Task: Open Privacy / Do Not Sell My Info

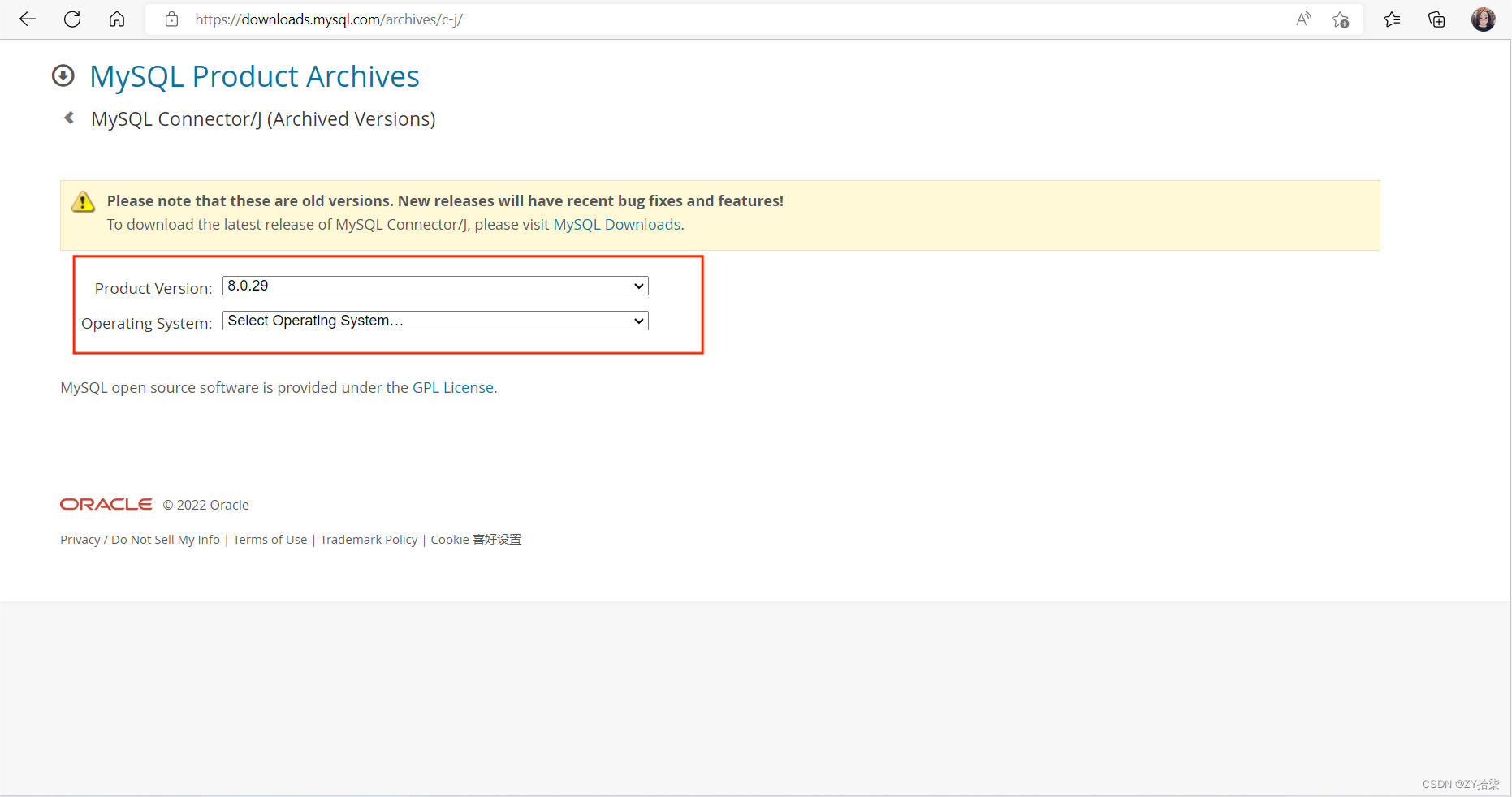Action: pos(140,540)
